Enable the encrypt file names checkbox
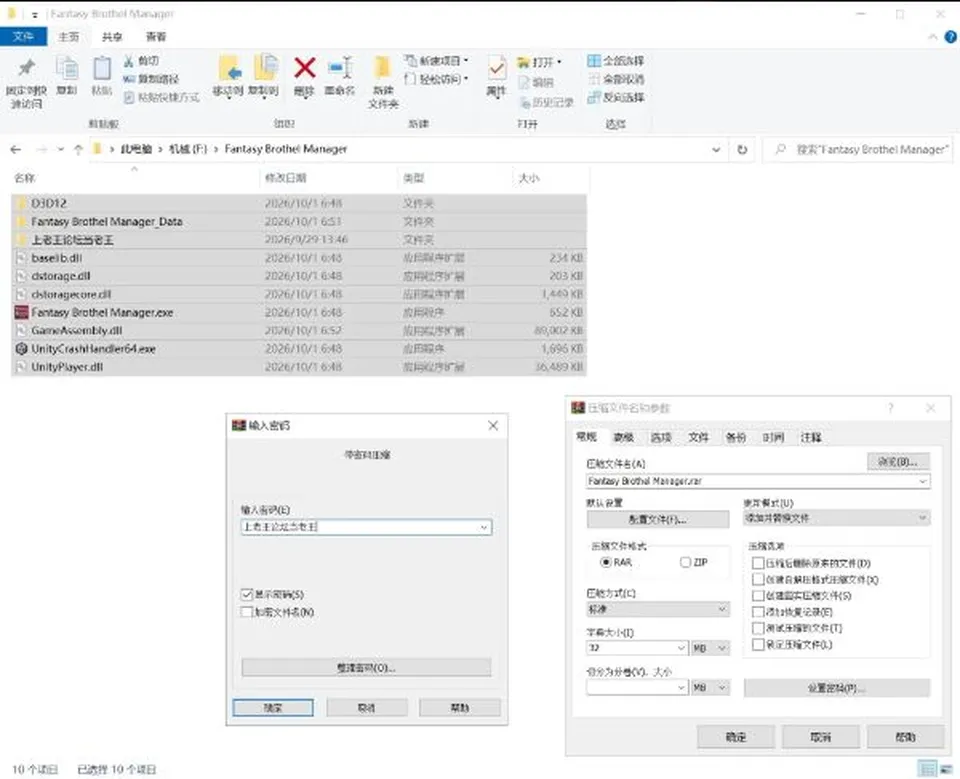This screenshot has width=960, height=779. coord(247,612)
